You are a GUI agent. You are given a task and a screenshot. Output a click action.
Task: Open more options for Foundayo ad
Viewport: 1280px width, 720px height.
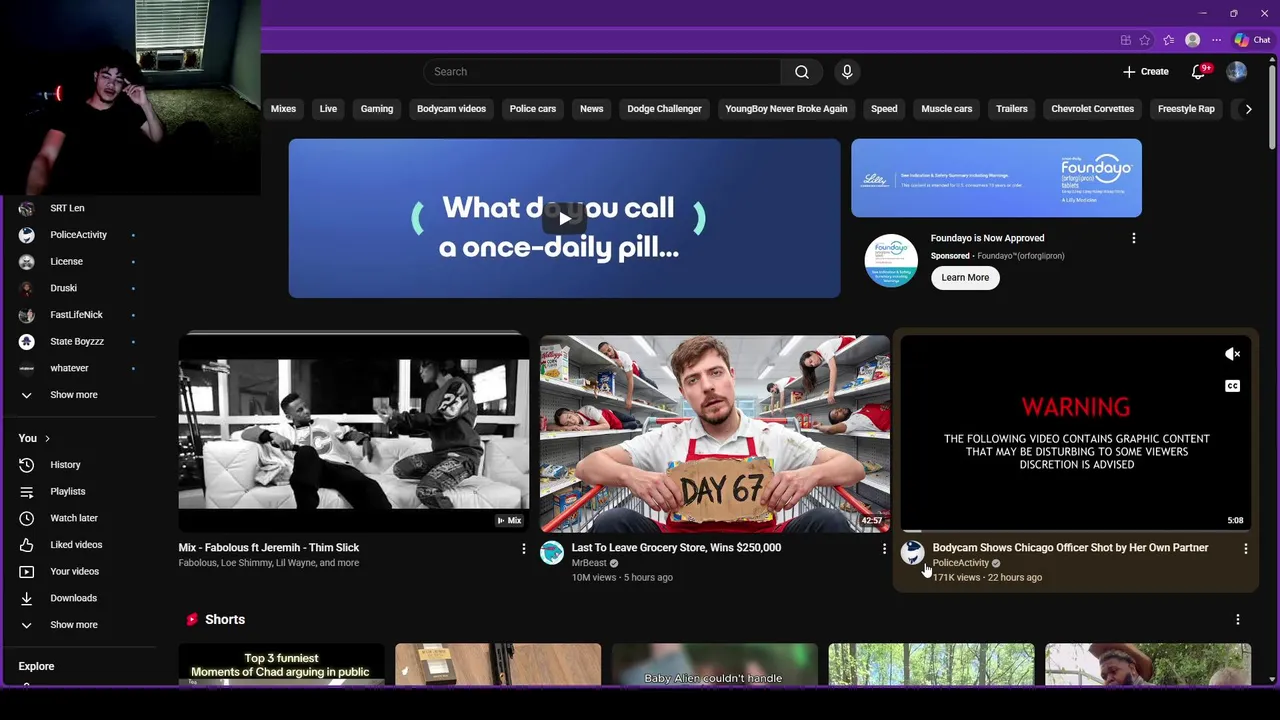point(1133,238)
